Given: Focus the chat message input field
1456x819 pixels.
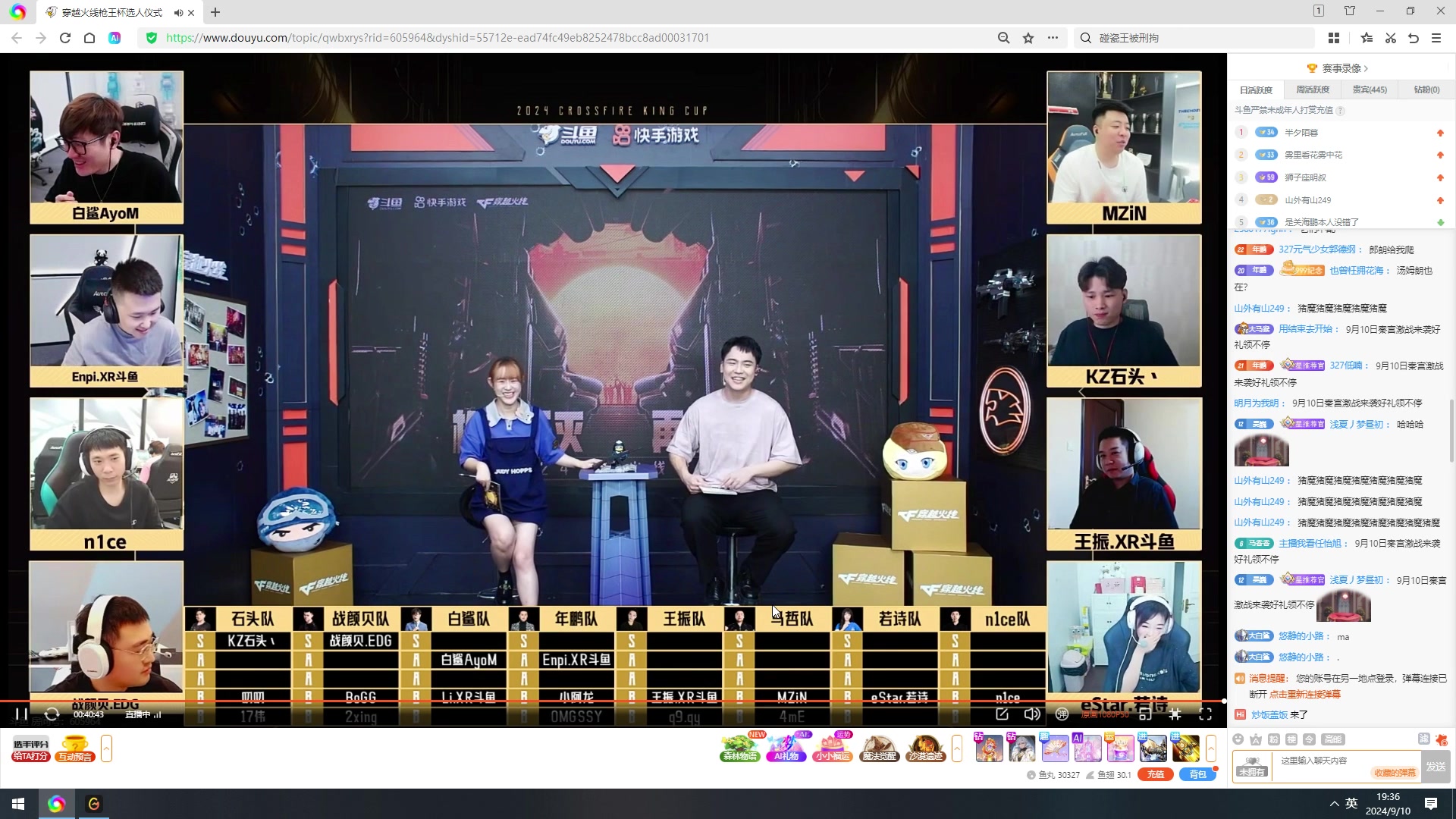Looking at the screenshot, I should click(x=1346, y=766).
